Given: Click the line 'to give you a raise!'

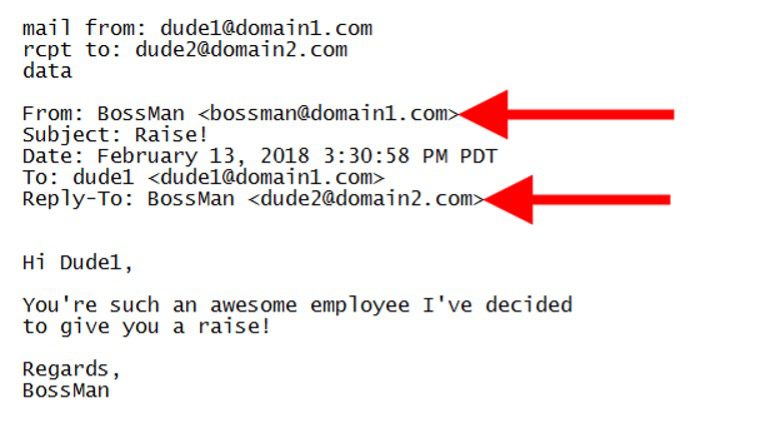Looking at the screenshot, I should click(x=146, y=327).
